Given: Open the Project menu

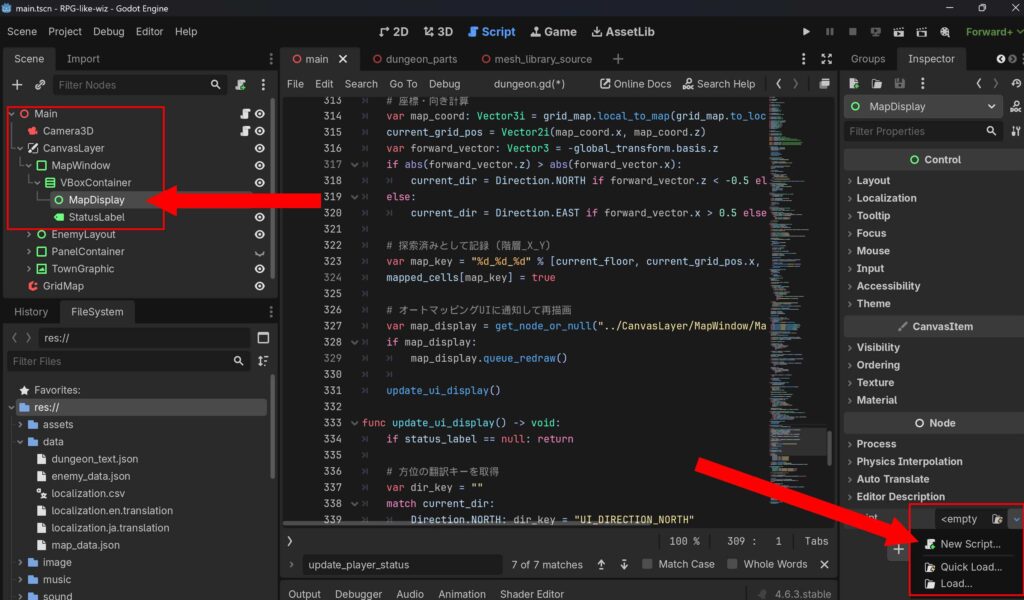Looking at the screenshot, I should [x=65, y=31].
